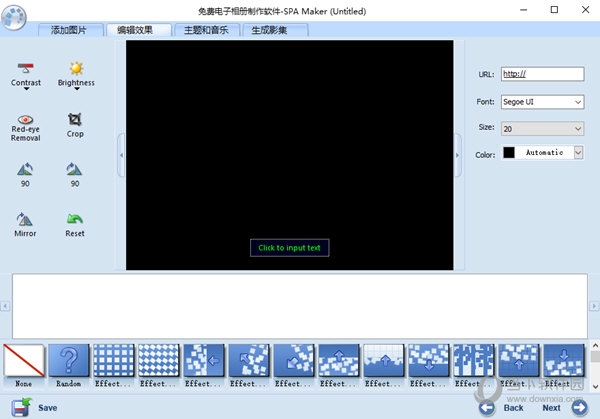Image resolution: width=600 pixels, height=419 pixels.
Task: Choose the lower-left arrow transition effect
Action: (x=294, y=360)
